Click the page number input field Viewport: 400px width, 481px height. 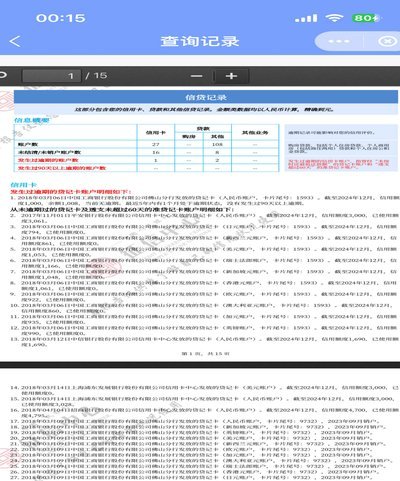51,76
